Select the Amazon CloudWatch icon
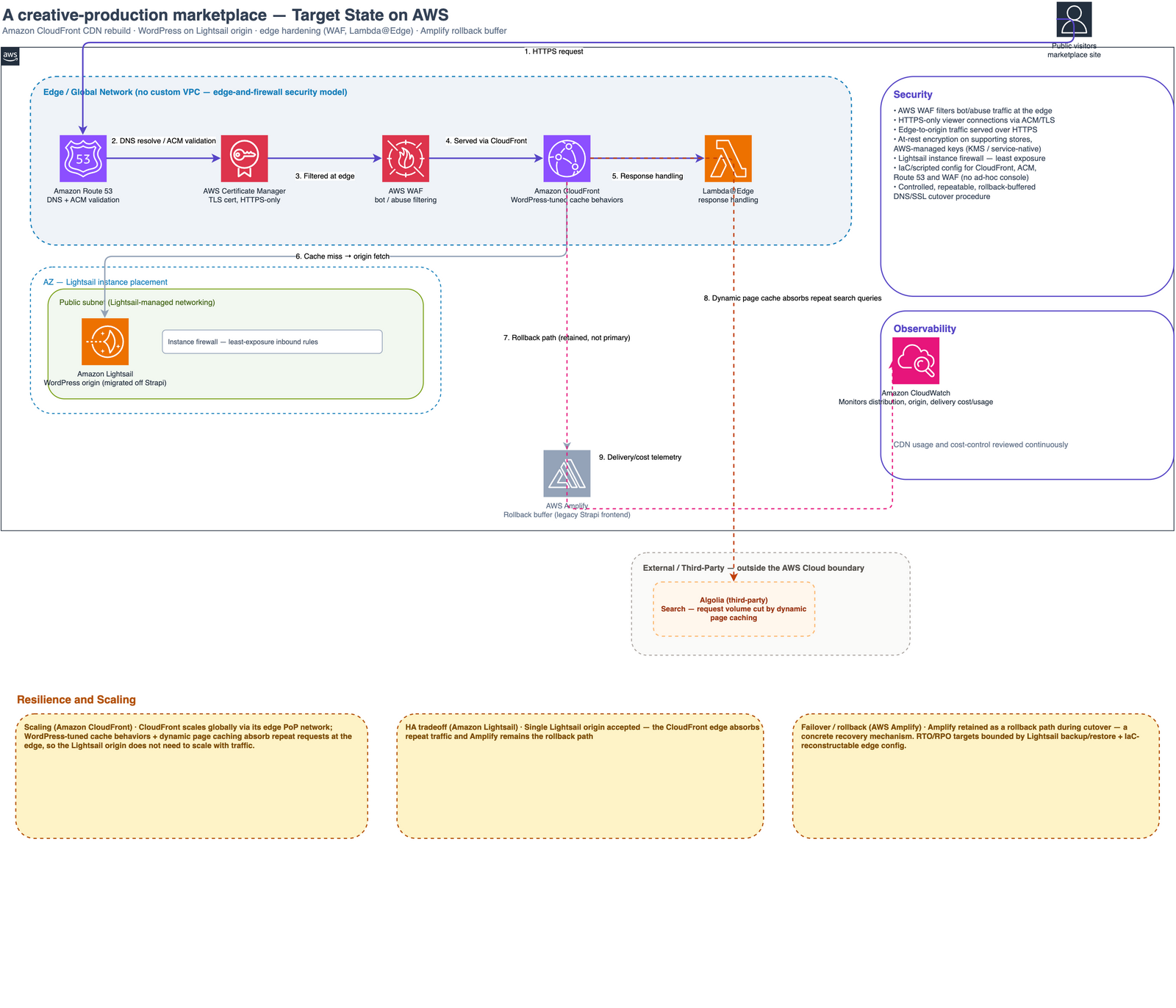This screenshot has height=1008, width=1176. tap(916, 361)
